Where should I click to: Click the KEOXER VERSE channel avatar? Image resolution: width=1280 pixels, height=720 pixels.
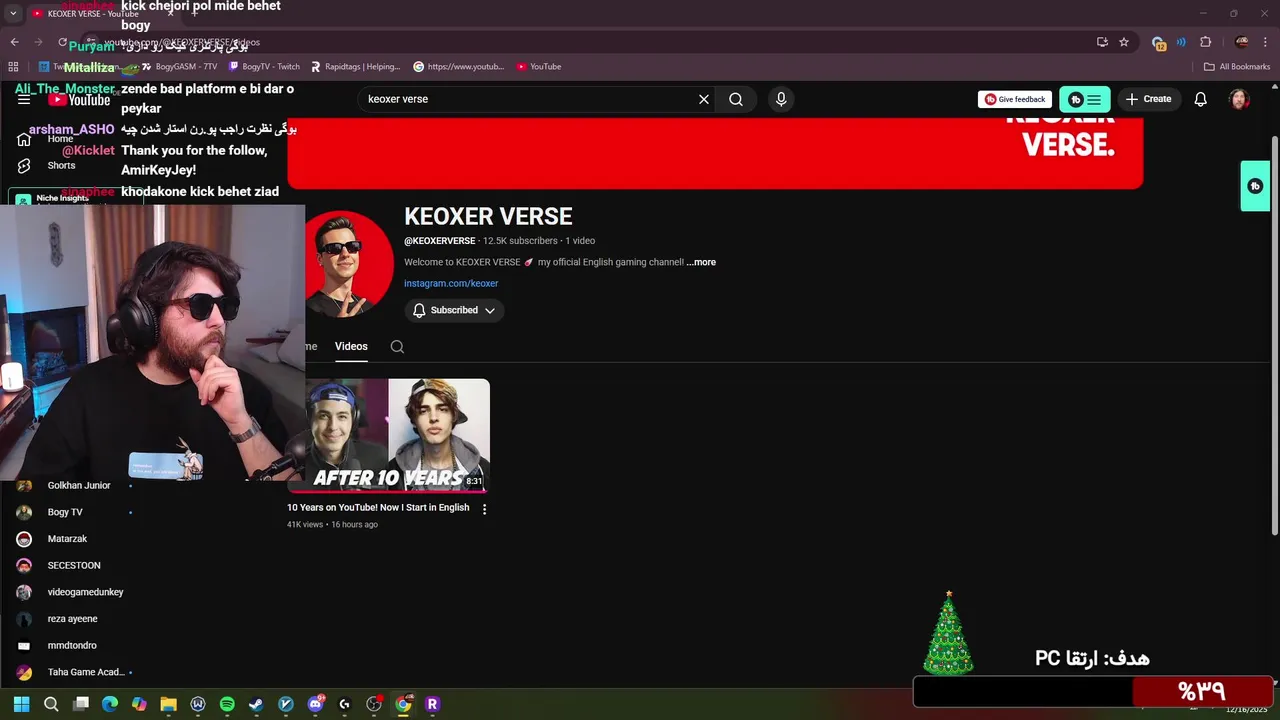tap(348, 264)
